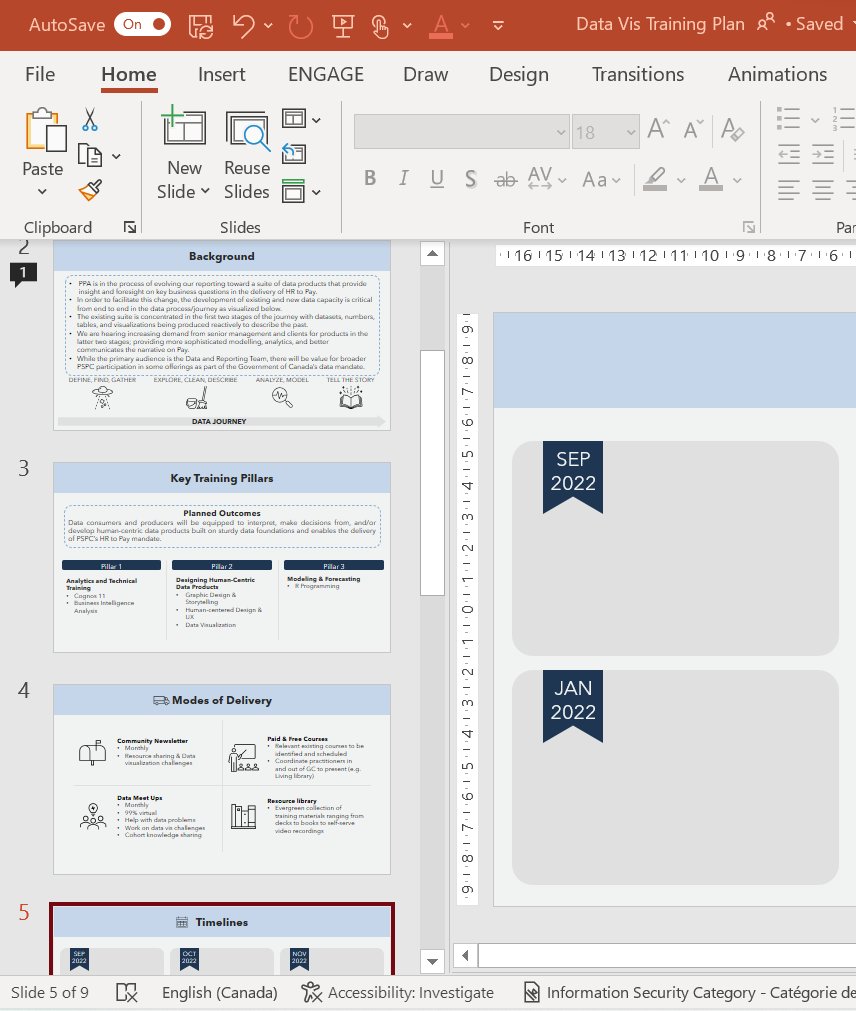Open the File tab

40,74
